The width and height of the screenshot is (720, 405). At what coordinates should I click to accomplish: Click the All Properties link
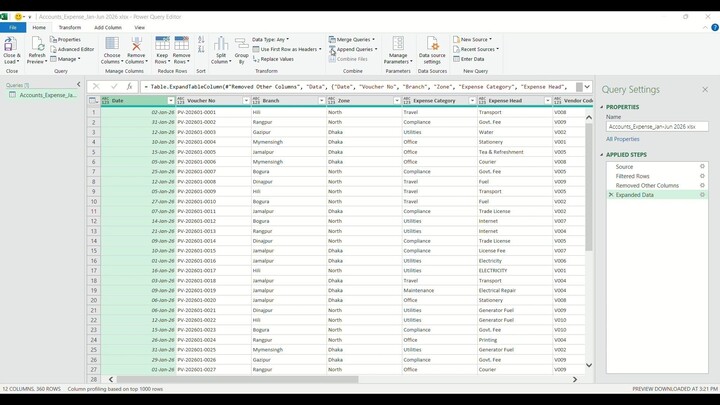[x=623, y=139]
